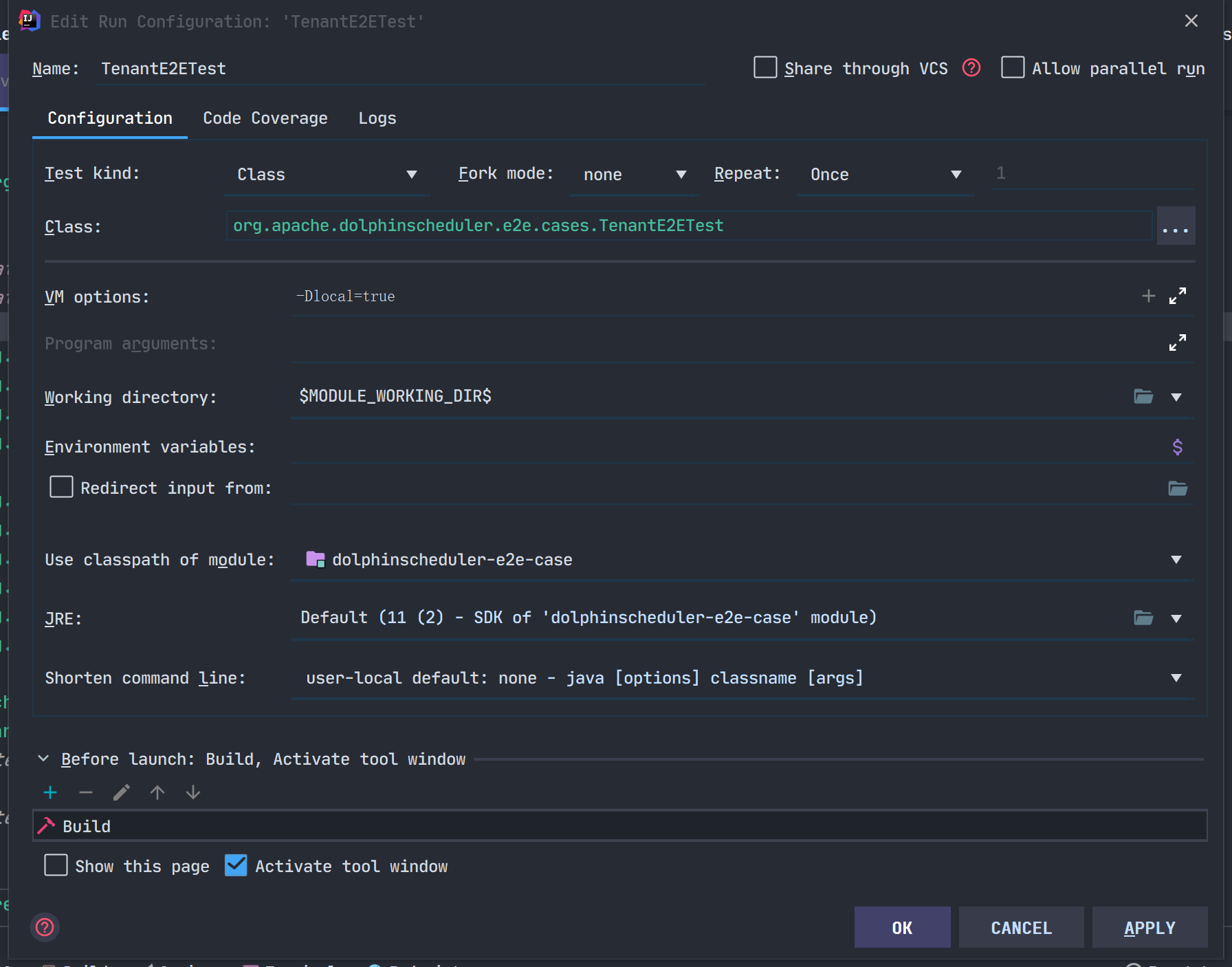Screen dimensions: 1232x967
Task: Click the edit pencil icon for before-launch task
Action: click(x=122, y=792)
